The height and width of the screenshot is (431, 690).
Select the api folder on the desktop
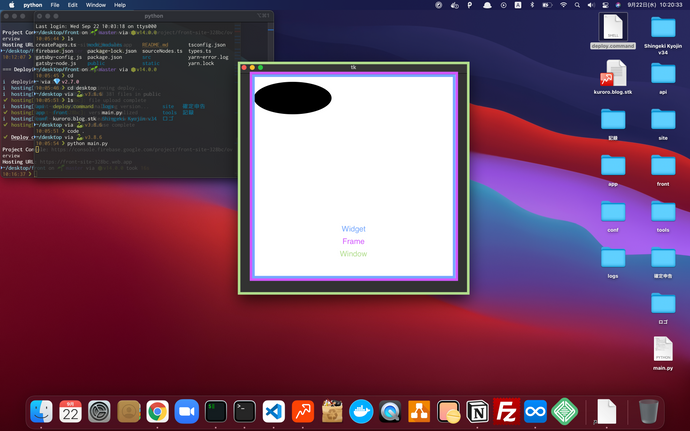coord(663,77)
